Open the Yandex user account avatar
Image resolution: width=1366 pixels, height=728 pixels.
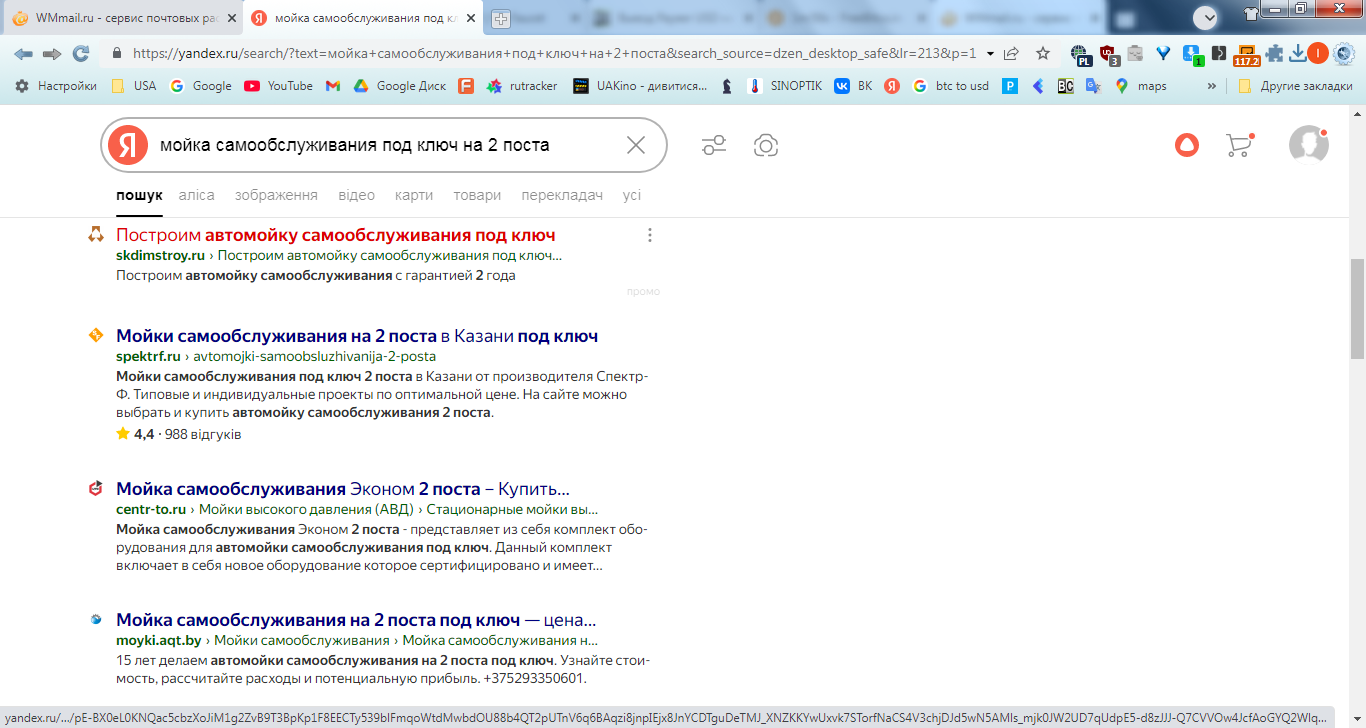coord(1309,145)
